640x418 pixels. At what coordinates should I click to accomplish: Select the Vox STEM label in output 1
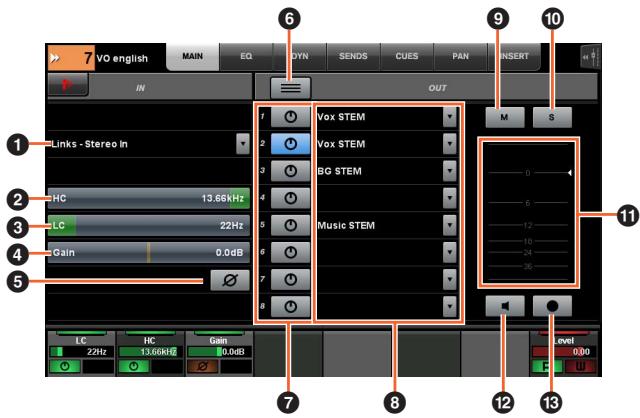pos(341,117)
